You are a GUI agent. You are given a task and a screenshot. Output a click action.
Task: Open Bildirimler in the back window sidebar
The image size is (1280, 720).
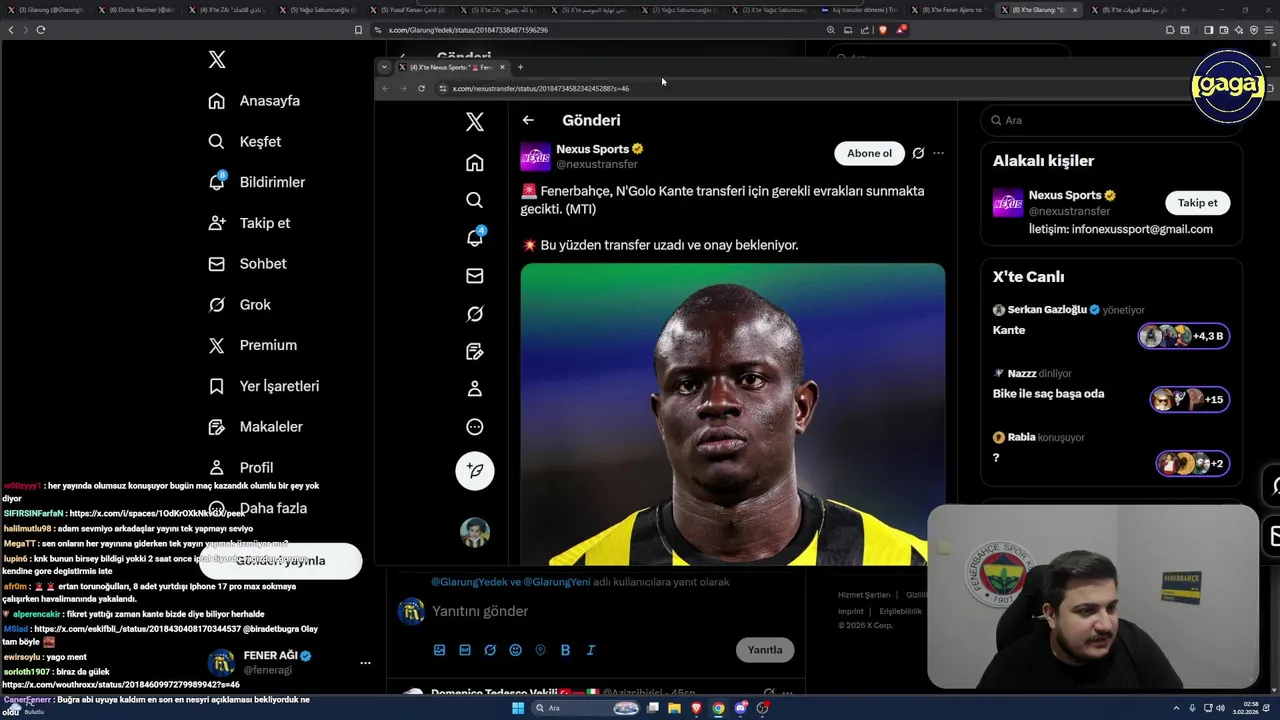257,182
